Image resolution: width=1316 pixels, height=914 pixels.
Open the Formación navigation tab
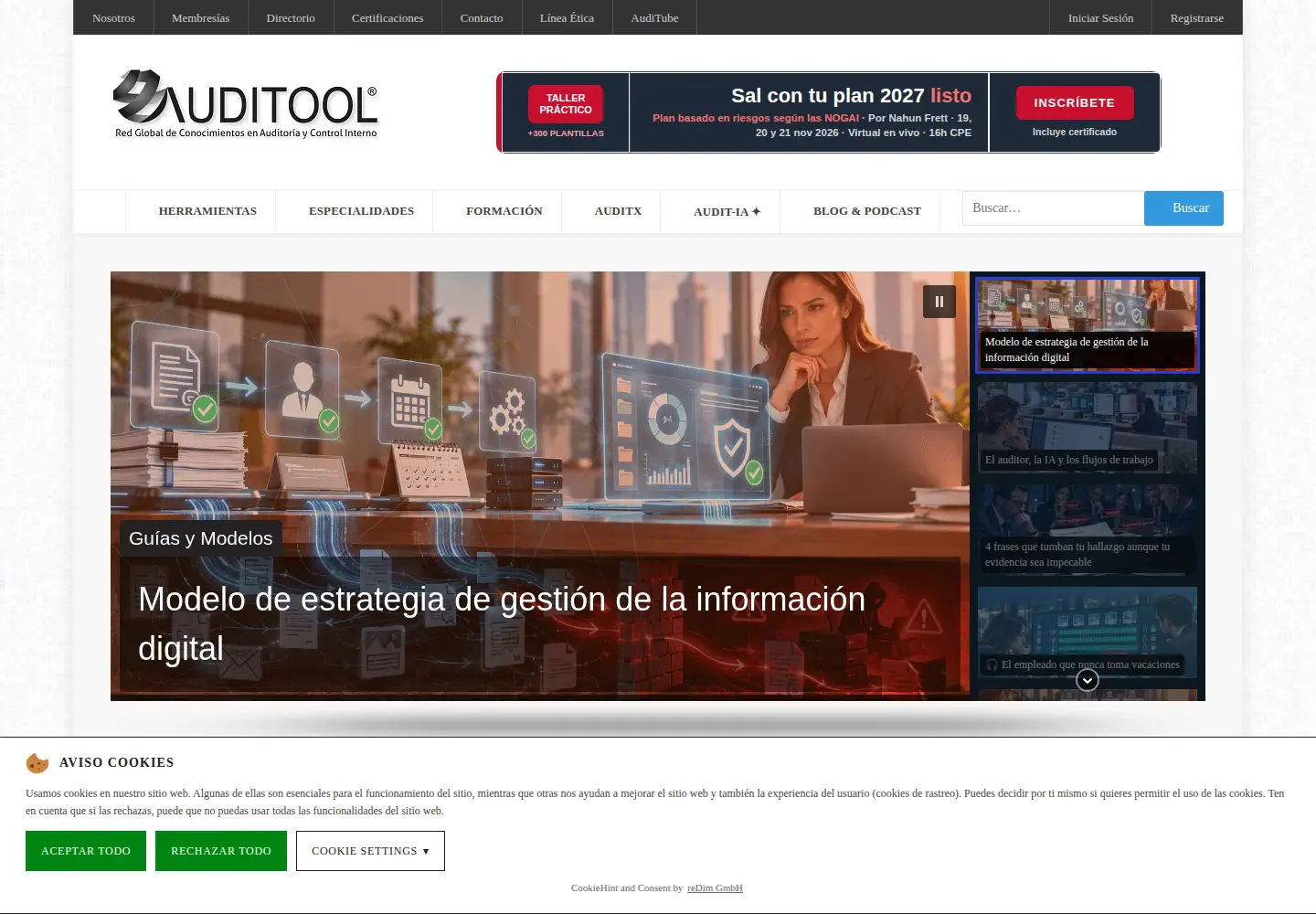[504, 211]
